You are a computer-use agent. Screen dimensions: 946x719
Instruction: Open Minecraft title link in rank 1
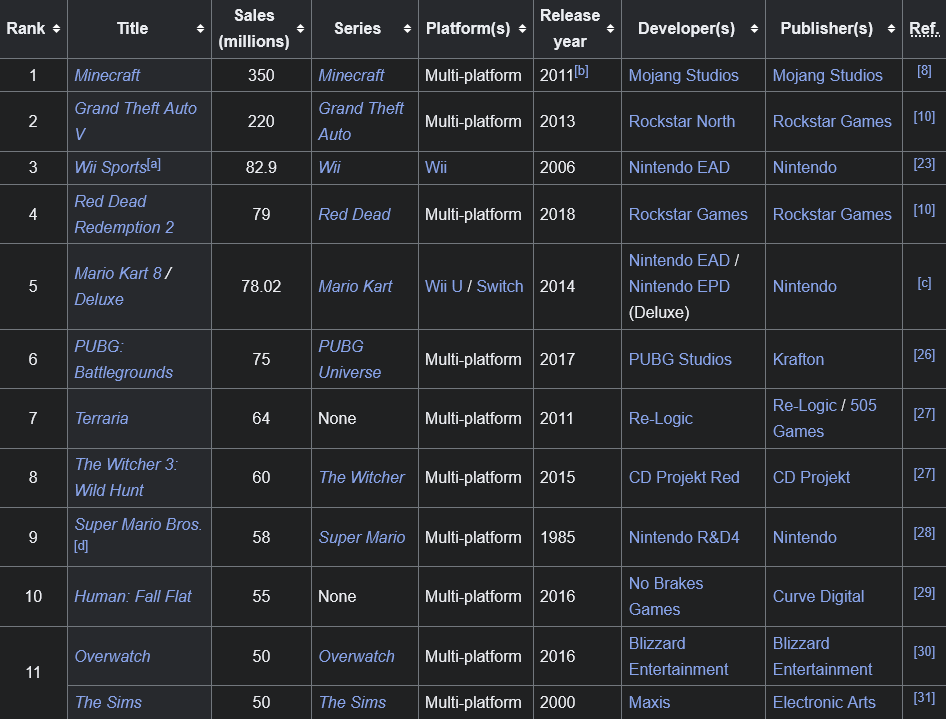(107, 75)
